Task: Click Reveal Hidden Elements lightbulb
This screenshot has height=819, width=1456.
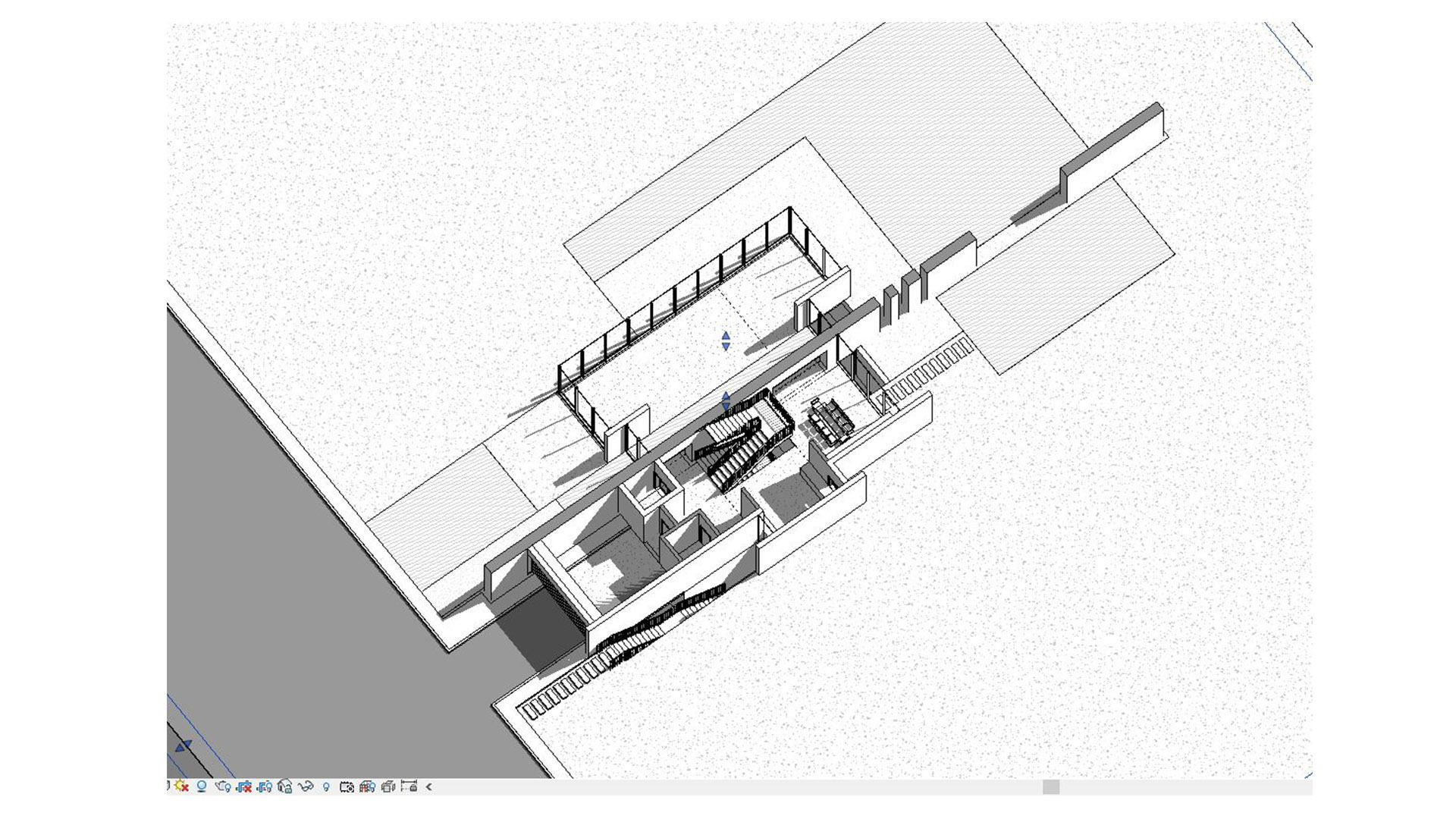Action: click(x=326, y=786)
